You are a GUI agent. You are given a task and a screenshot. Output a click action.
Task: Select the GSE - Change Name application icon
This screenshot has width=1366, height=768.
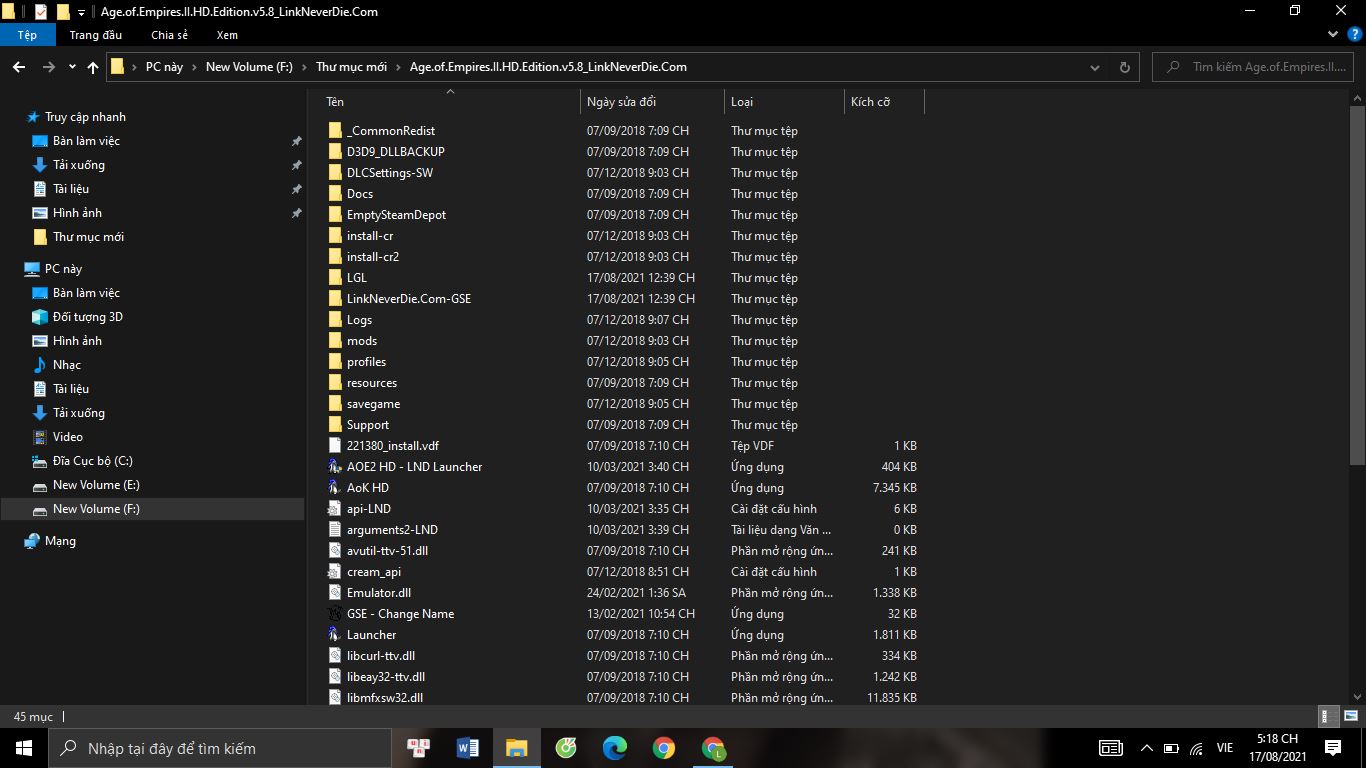pyautogui.click(x=335, y=614)
